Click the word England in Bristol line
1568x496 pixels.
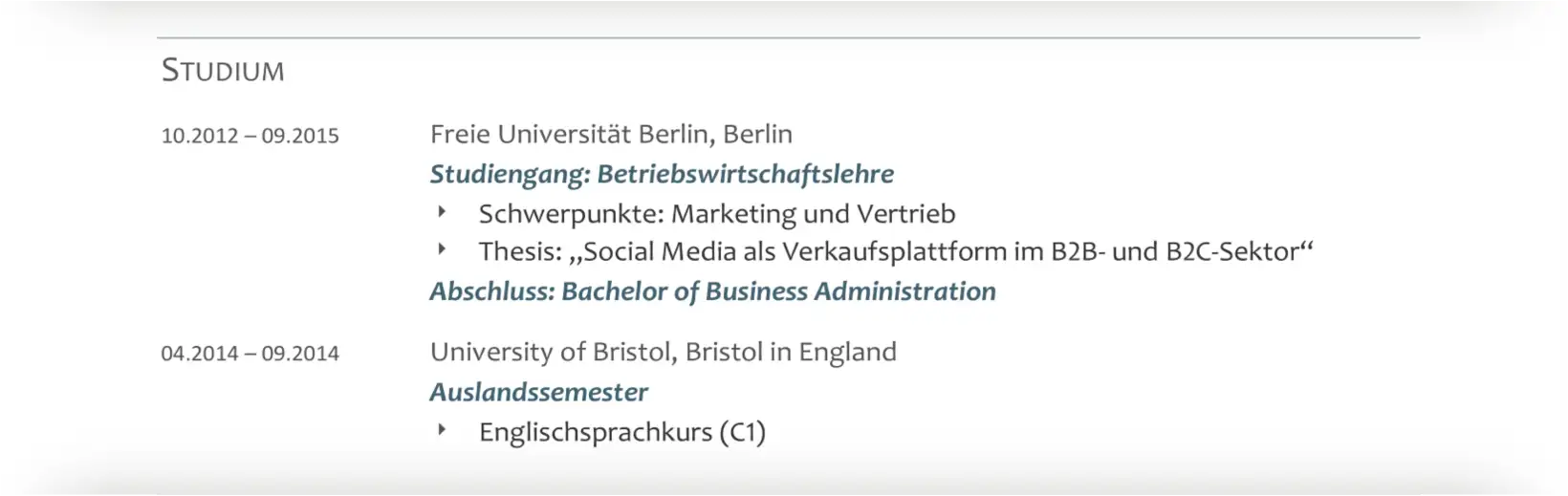point(847,352)
